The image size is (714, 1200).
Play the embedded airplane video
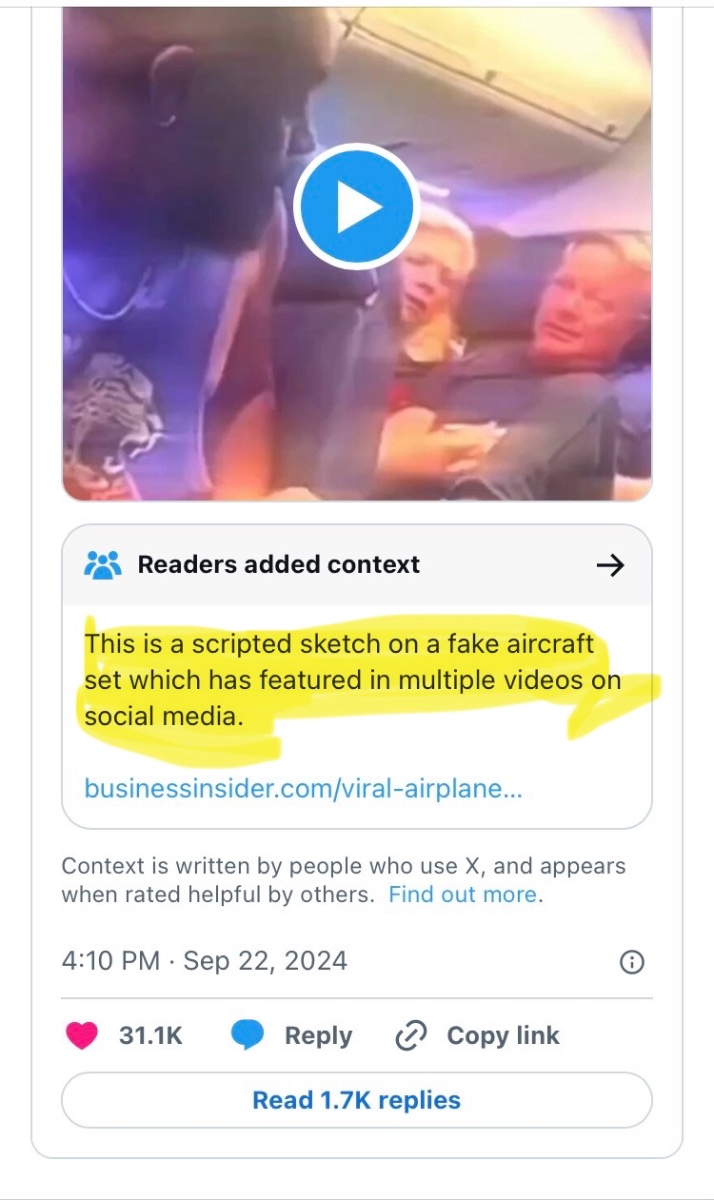tap(356, 207)
